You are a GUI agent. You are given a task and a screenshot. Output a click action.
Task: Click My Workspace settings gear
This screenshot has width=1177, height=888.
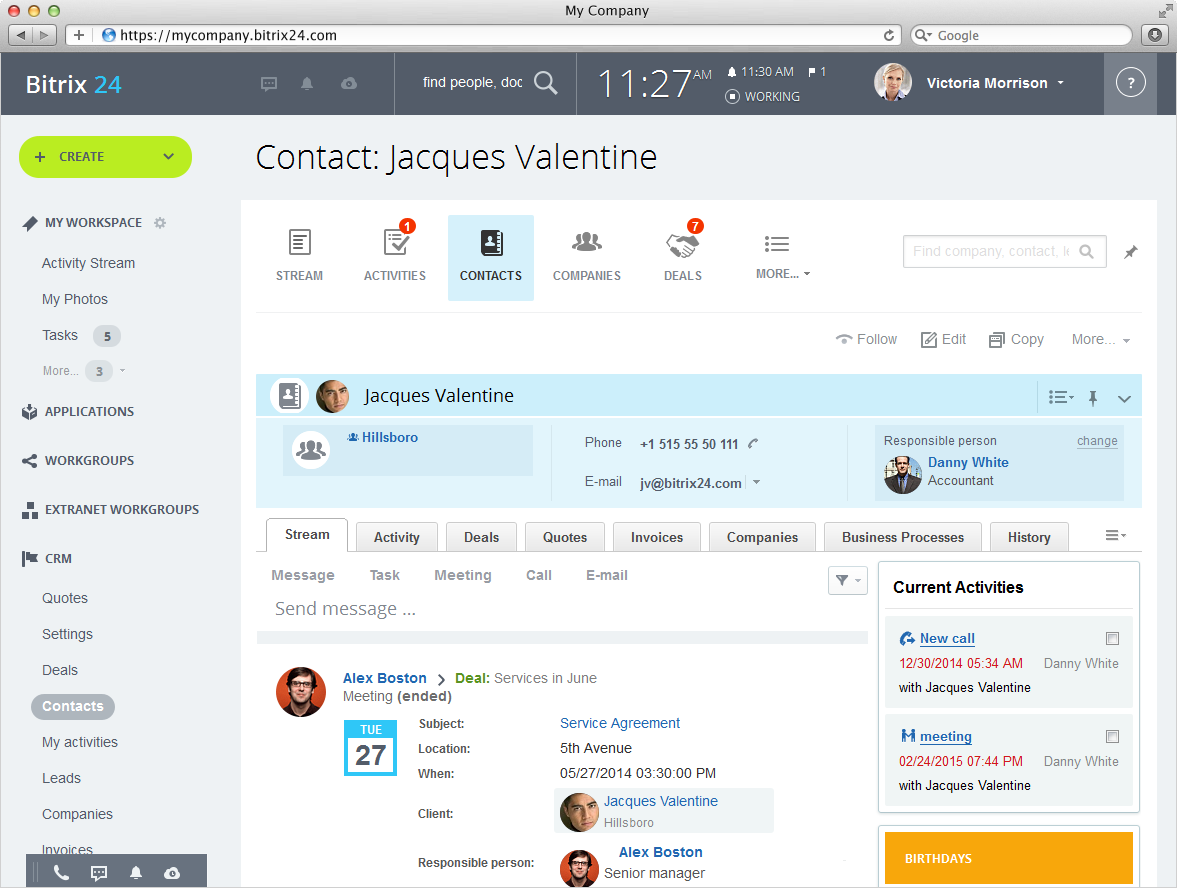[160, 223]
